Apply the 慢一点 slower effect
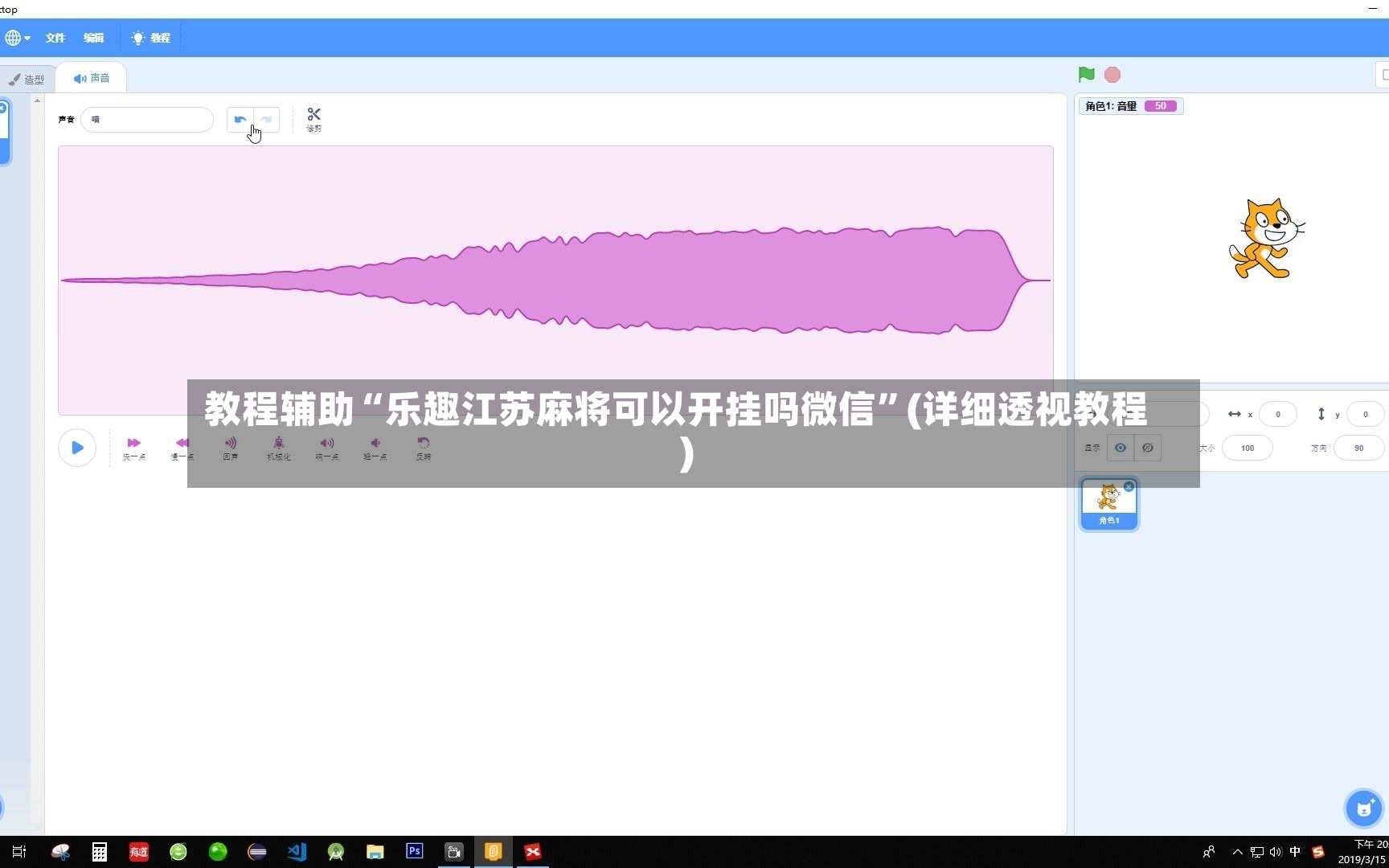The height and width of the screenshot is (868, 1389). [x=182, y=448]
